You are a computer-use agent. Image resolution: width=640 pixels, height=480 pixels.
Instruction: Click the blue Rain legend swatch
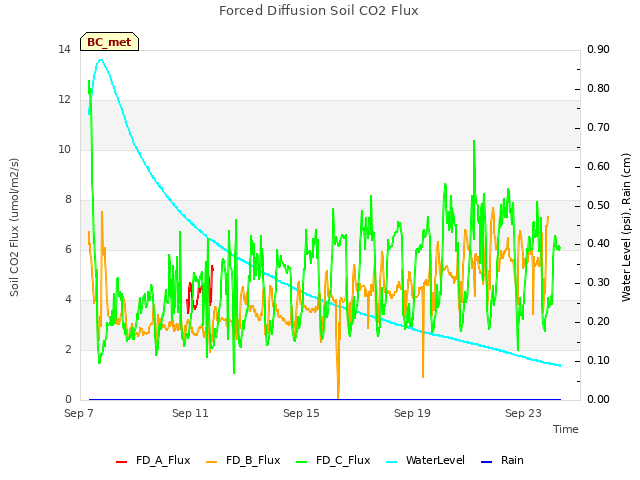coord(487,462)
